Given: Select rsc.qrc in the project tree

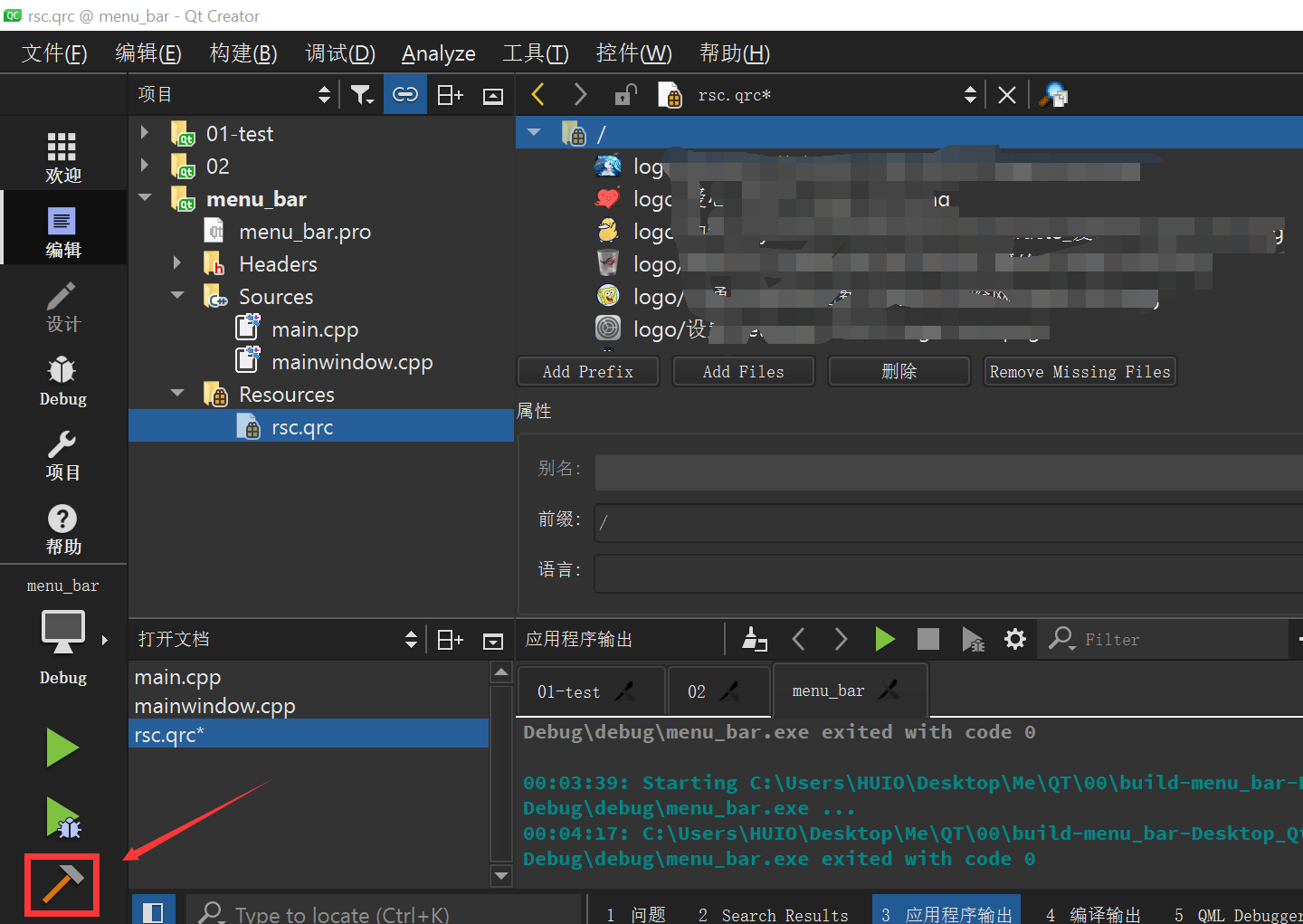Looking at the screenshot, I should [302, 427].
